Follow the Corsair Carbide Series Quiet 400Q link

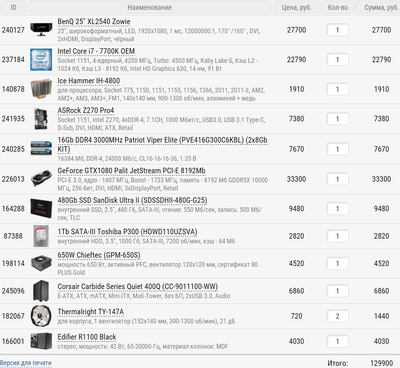coord(137,286)
